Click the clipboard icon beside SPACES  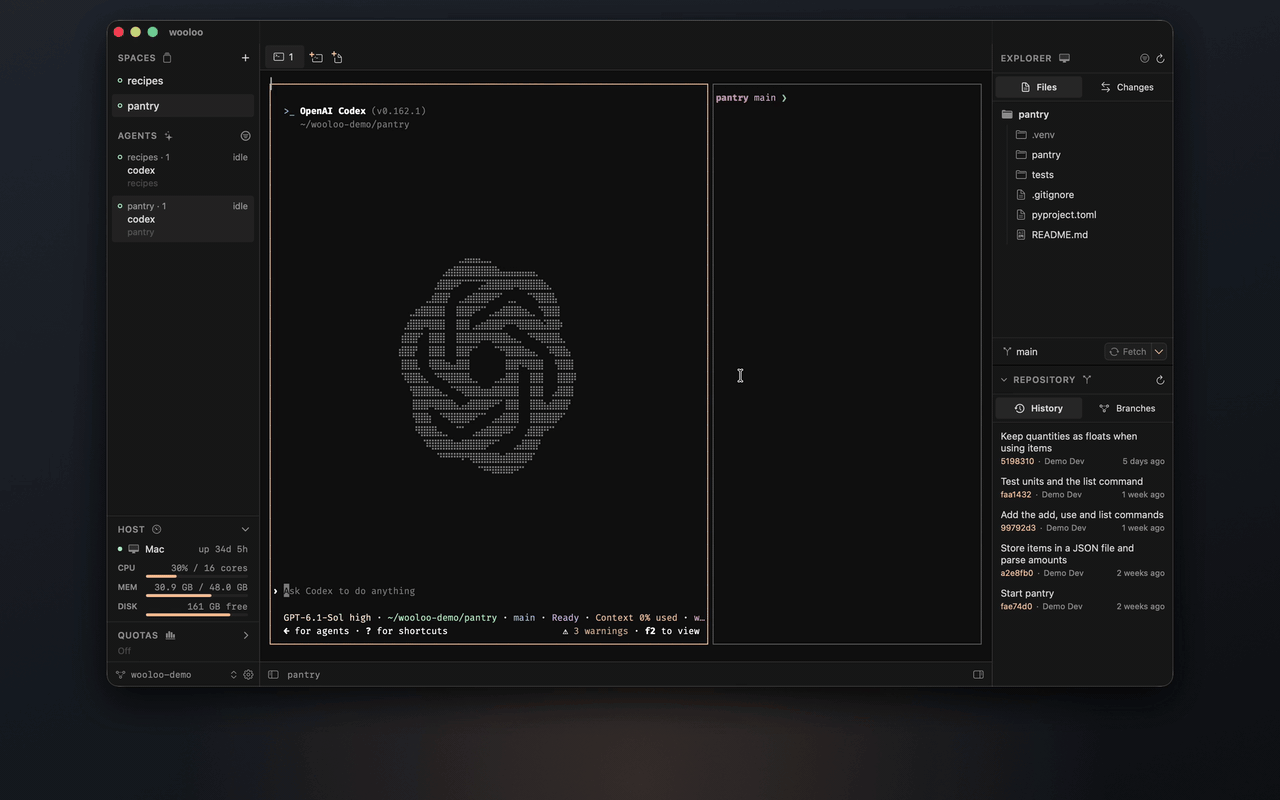click(x=167, y=58)
